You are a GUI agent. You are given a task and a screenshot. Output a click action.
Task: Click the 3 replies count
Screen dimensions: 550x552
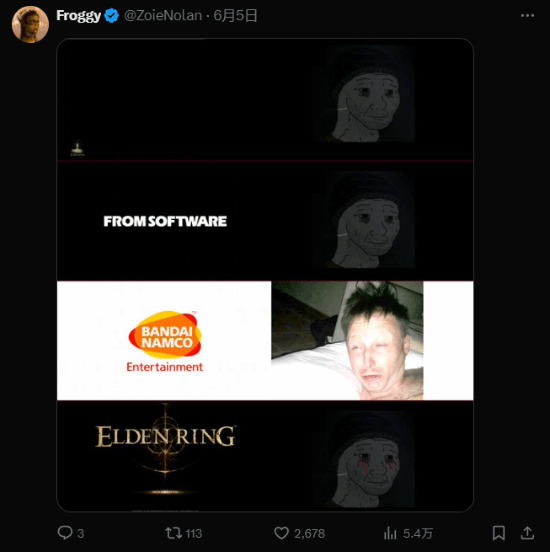coord(81,534)
